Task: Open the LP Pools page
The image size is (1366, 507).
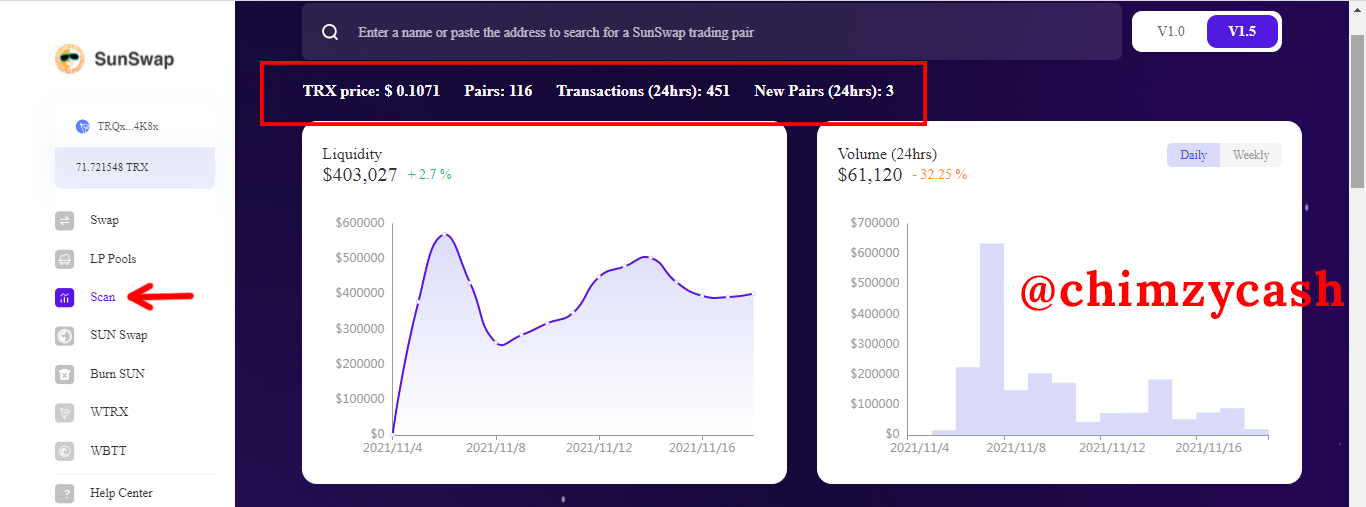Action: tap(113, 259)
